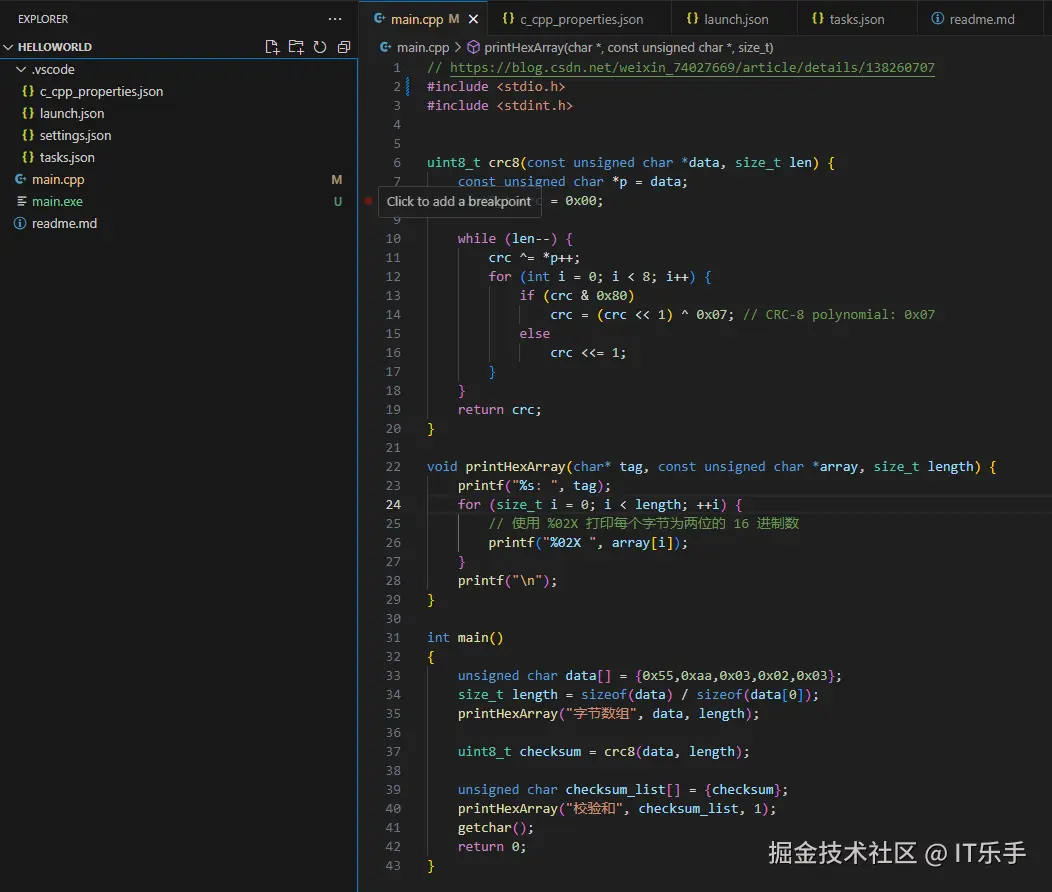Click 'while (len--)' on line 10

(x=507, y=238)
